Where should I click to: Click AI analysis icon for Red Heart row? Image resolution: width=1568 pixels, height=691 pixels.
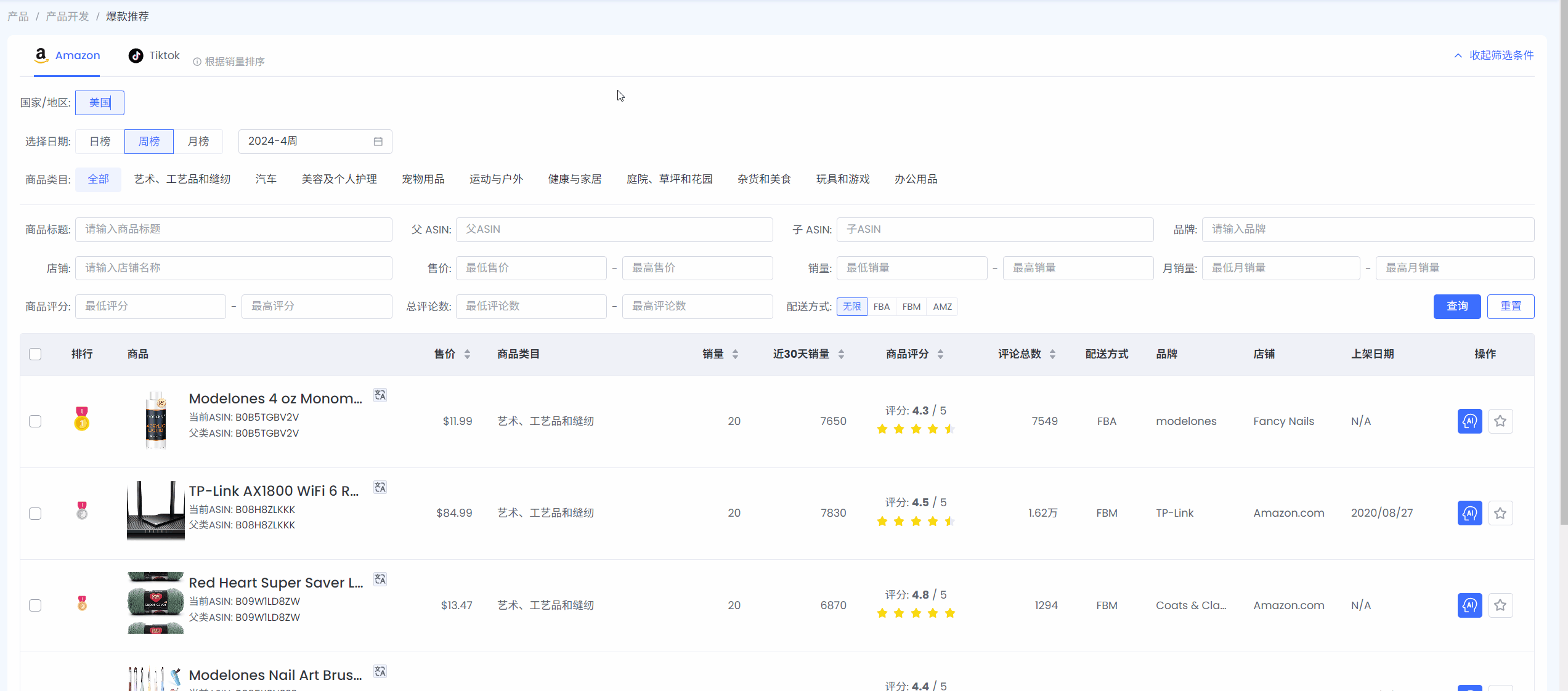click(1469, 605)
